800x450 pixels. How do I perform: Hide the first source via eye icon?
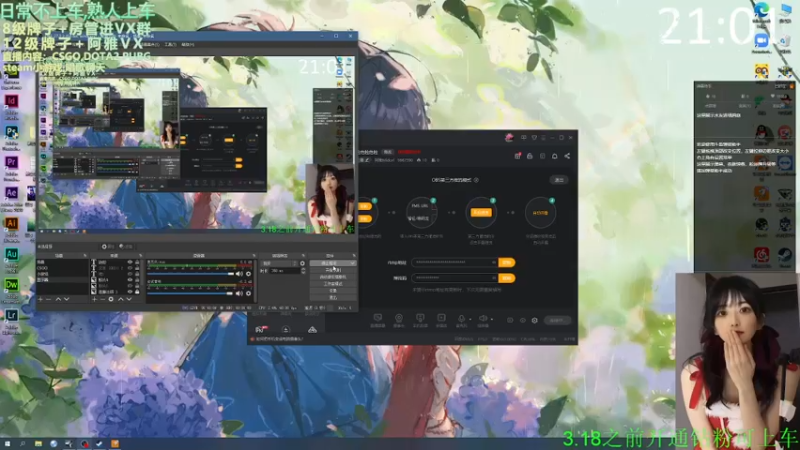pos(130,262)
